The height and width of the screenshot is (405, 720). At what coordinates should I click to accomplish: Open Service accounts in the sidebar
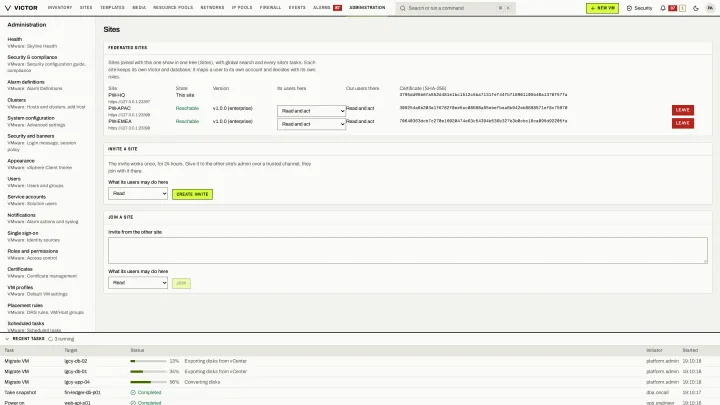coord(32,200)
